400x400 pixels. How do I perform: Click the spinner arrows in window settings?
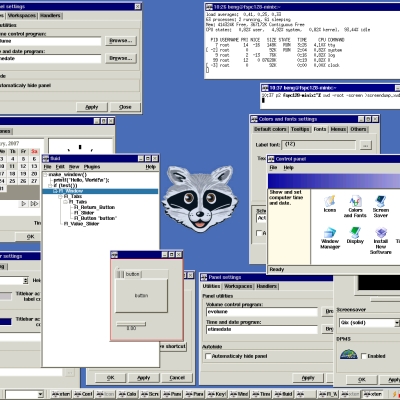tap(26, 281)
